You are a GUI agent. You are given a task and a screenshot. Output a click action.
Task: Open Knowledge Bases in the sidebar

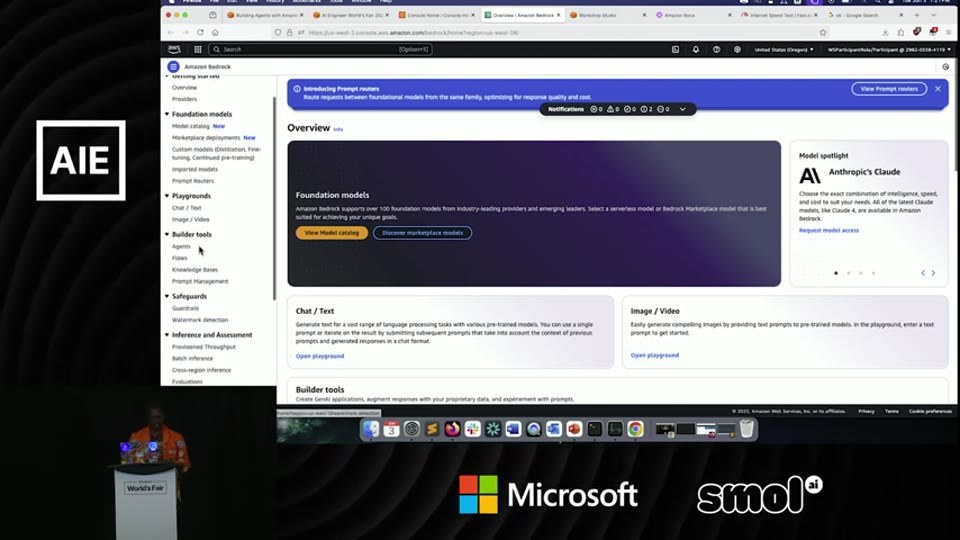tap(195, 269)
